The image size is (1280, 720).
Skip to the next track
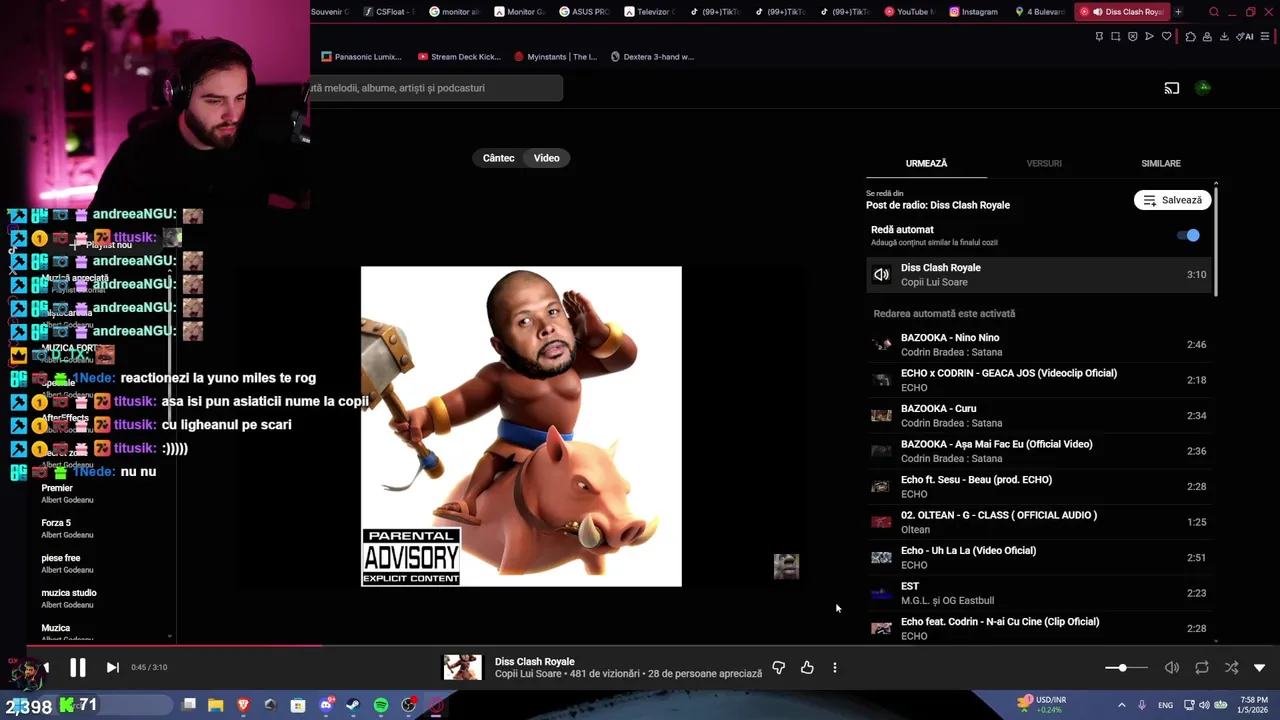pyautogui.click(x=112, y=668)
